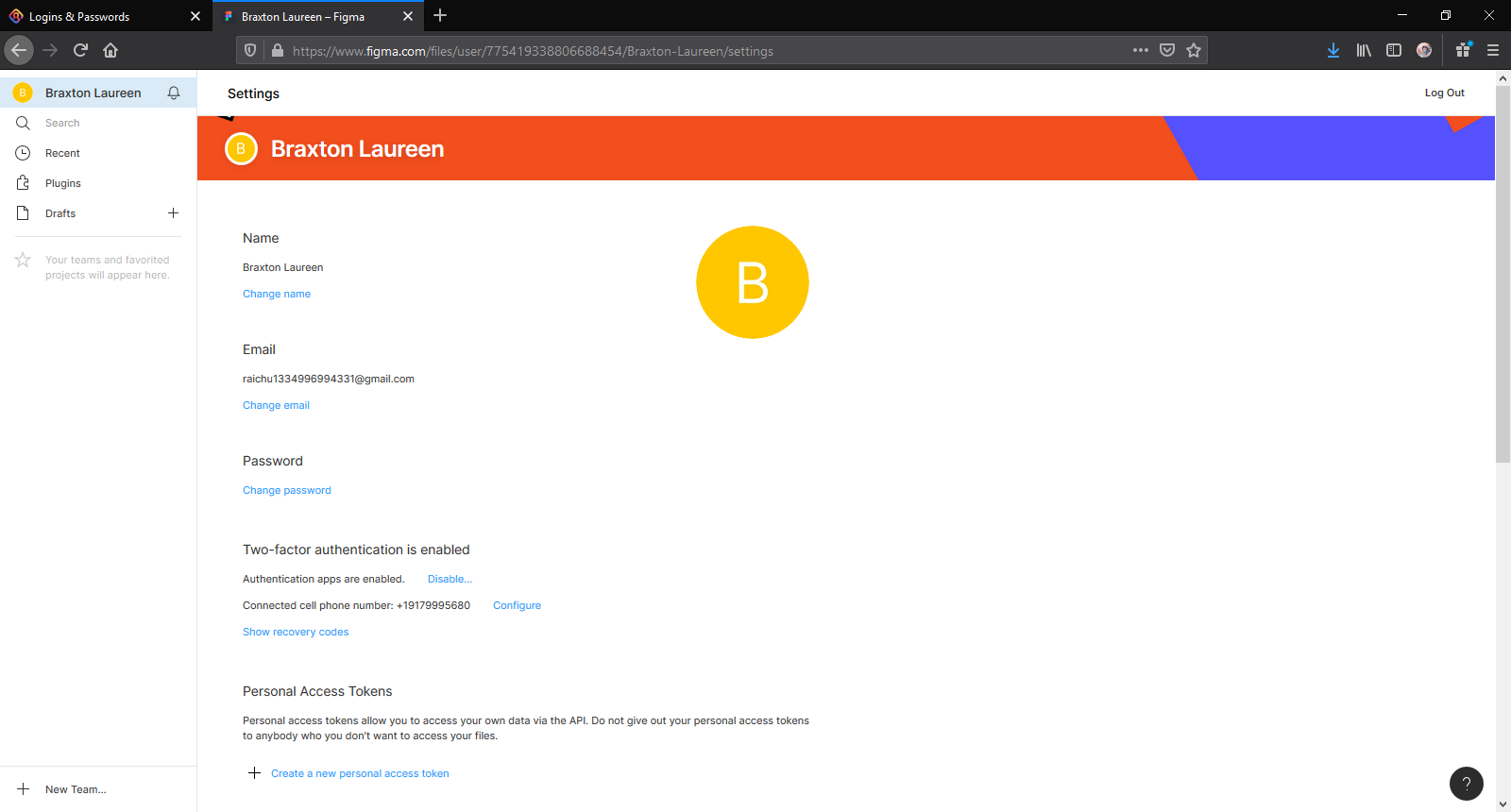The width and height of the screenshot is (1511, 812).
Task: Click the page vertical scrollbar thumb
Action: 1503,275
